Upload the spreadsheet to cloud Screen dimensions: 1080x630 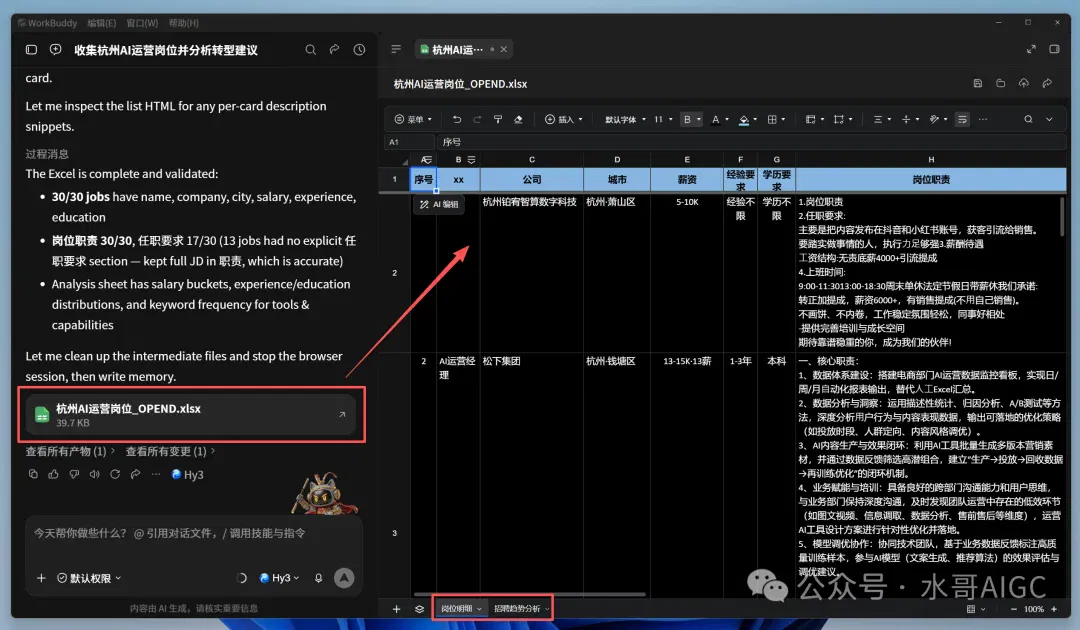pyautogui.click(x=1024, y=83)
